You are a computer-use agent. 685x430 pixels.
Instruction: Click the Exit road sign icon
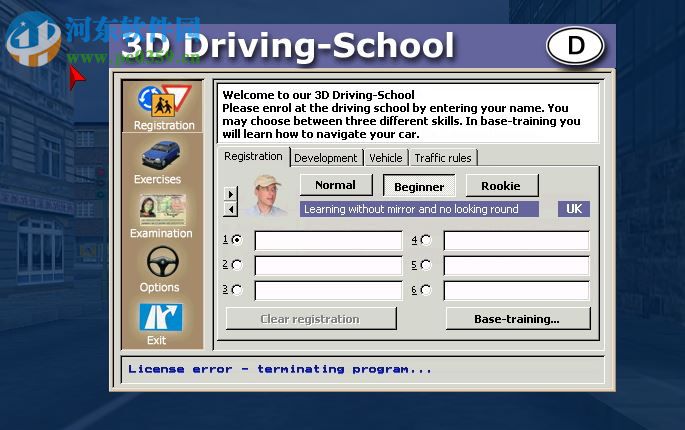[x=160, y=316]
